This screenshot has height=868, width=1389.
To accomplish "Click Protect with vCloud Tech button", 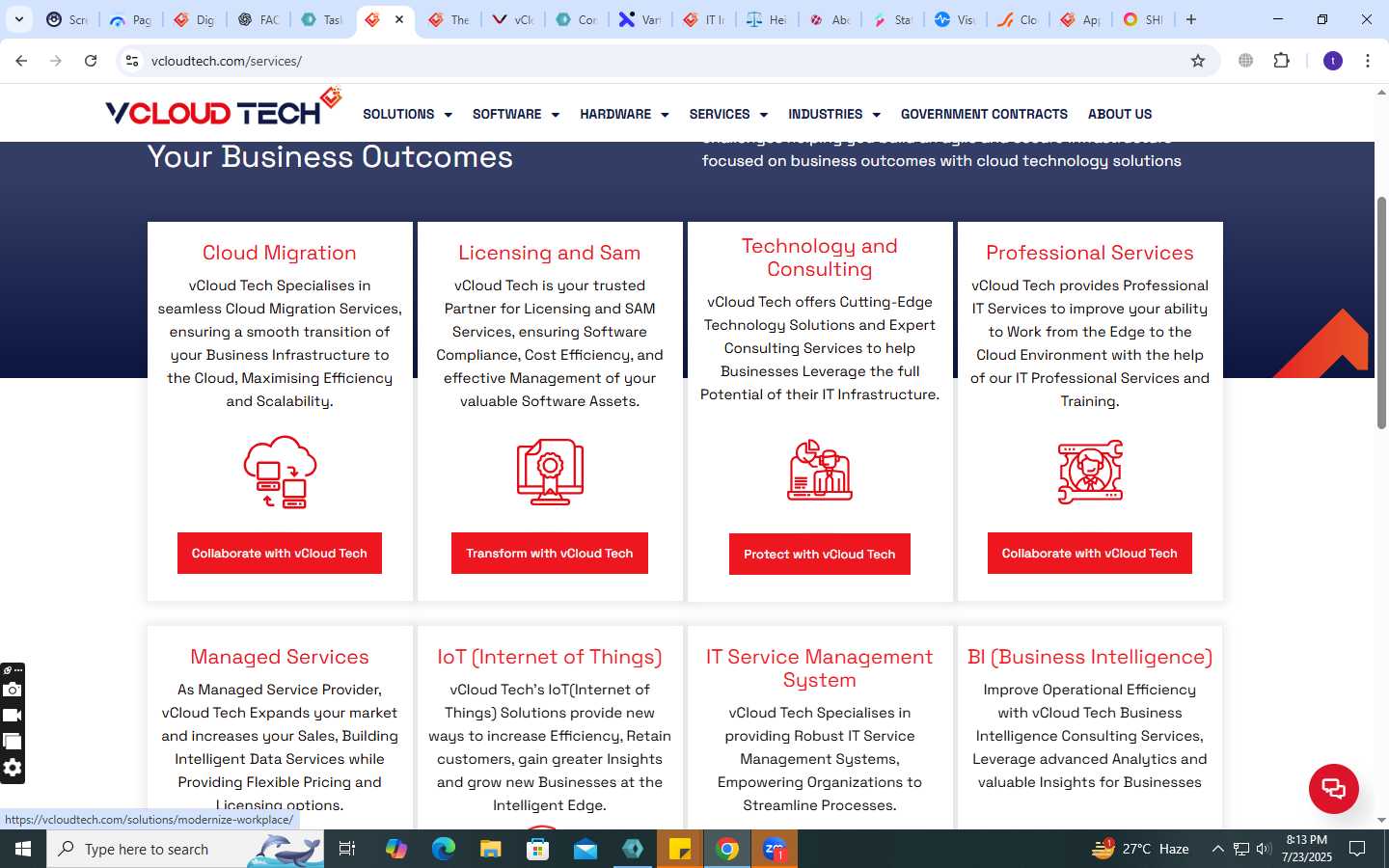I will click(x=820, y=555).
